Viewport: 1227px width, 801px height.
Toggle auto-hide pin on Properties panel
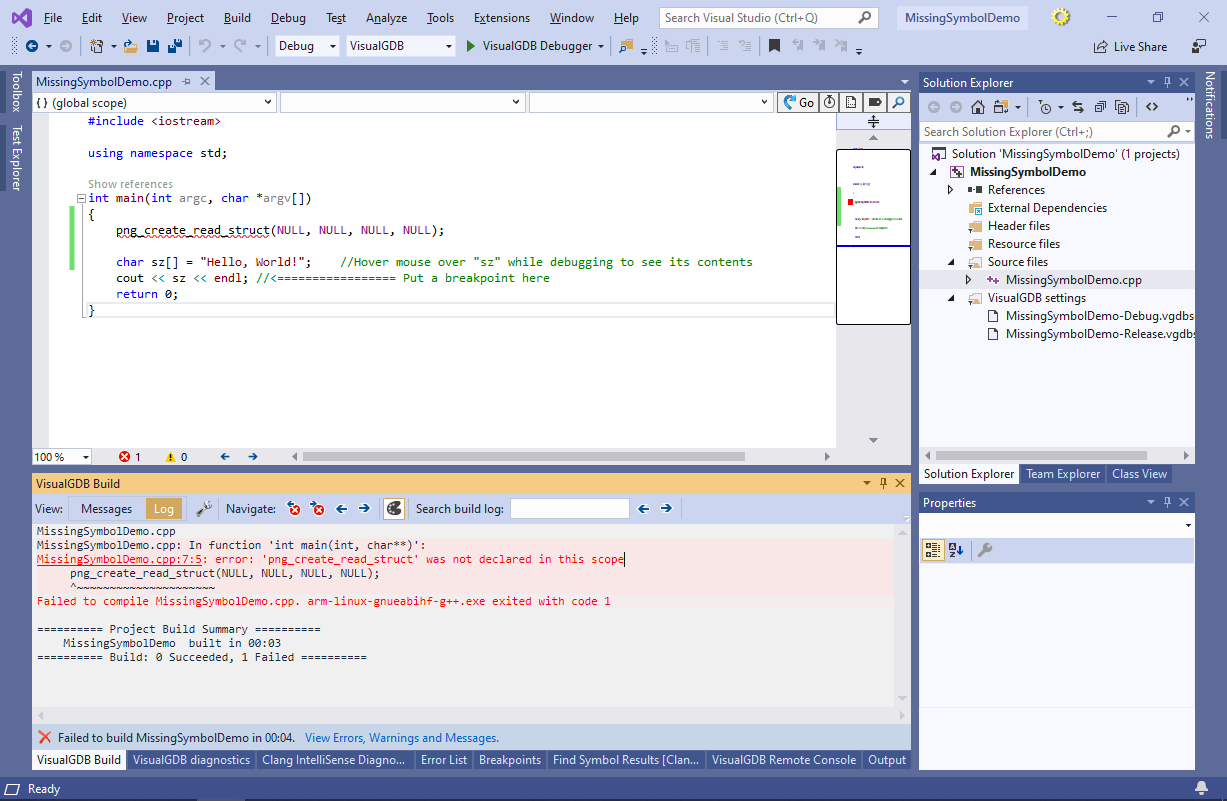click(1166, 502)
